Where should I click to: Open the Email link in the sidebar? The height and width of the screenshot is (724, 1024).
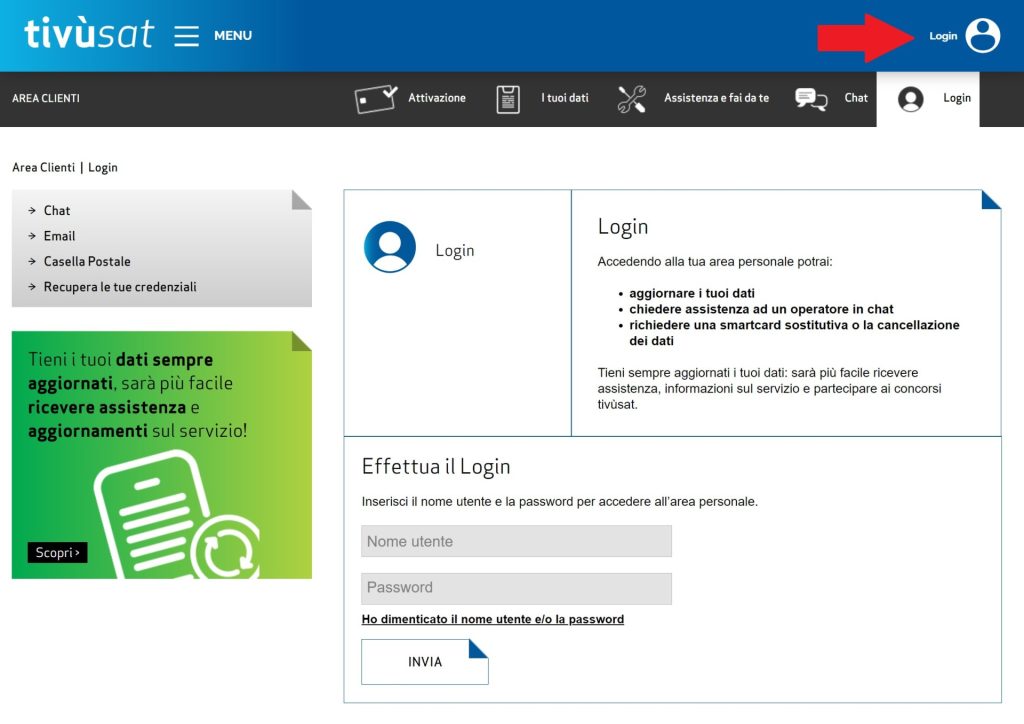click(x=59, y=236)
